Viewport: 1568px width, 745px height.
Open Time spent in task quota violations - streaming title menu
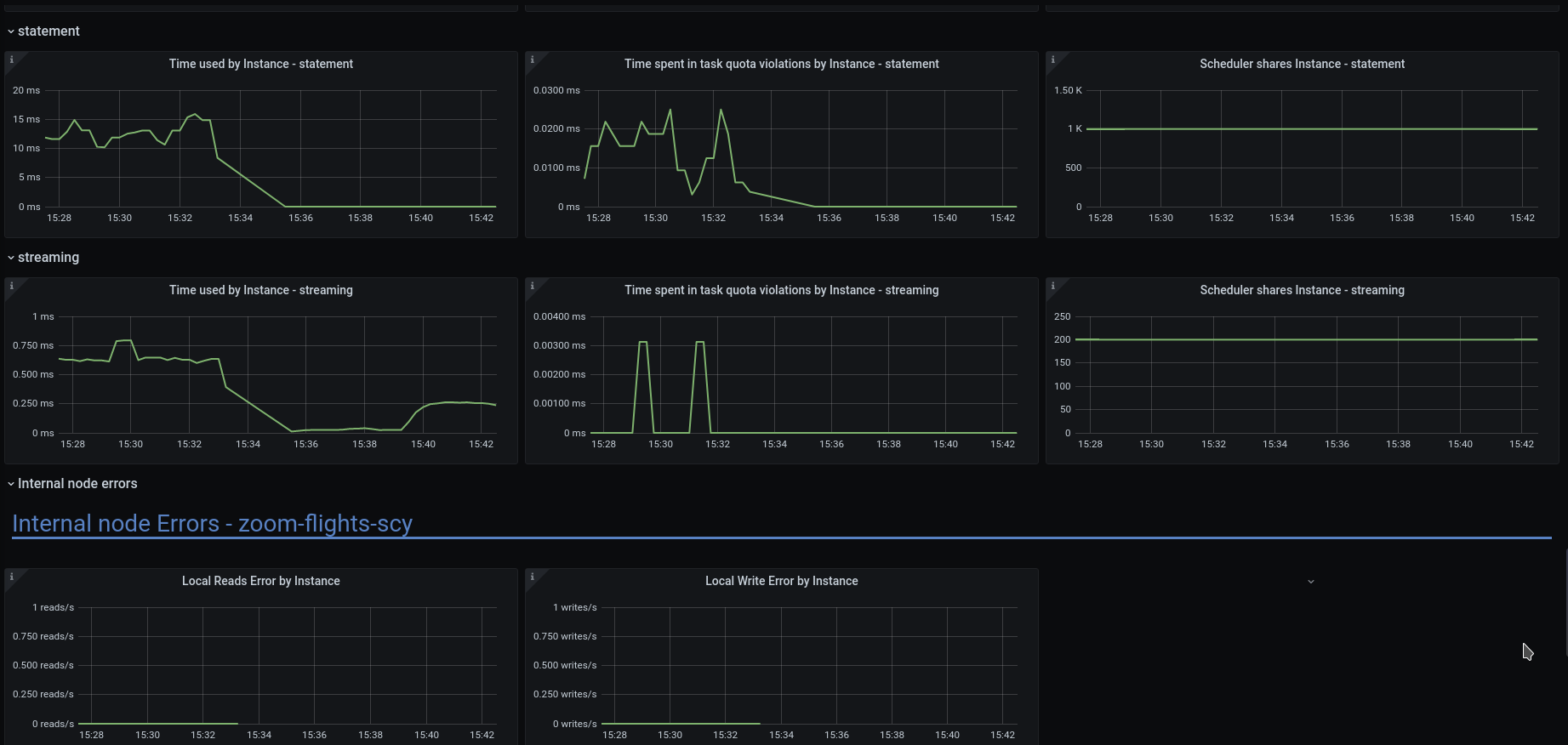781,290
